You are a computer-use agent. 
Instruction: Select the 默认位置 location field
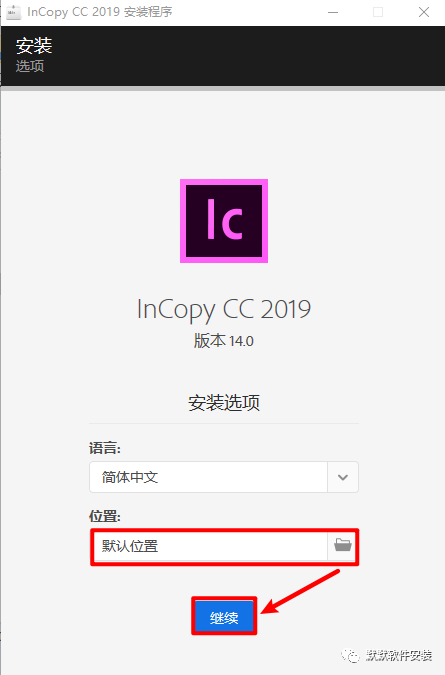coord(210,546)
